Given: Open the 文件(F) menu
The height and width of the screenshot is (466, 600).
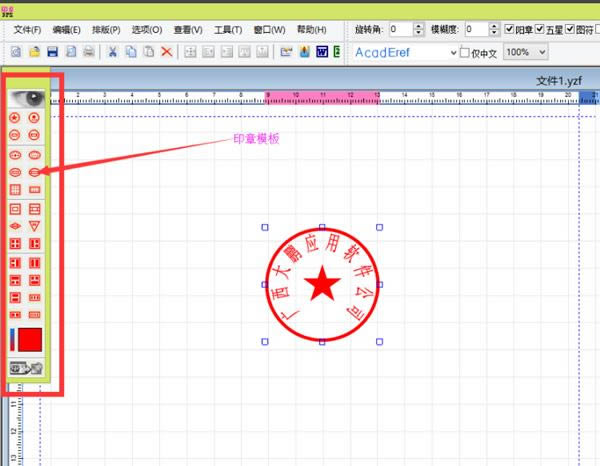Looking at the screenshot, I should [x=28, y=29].
